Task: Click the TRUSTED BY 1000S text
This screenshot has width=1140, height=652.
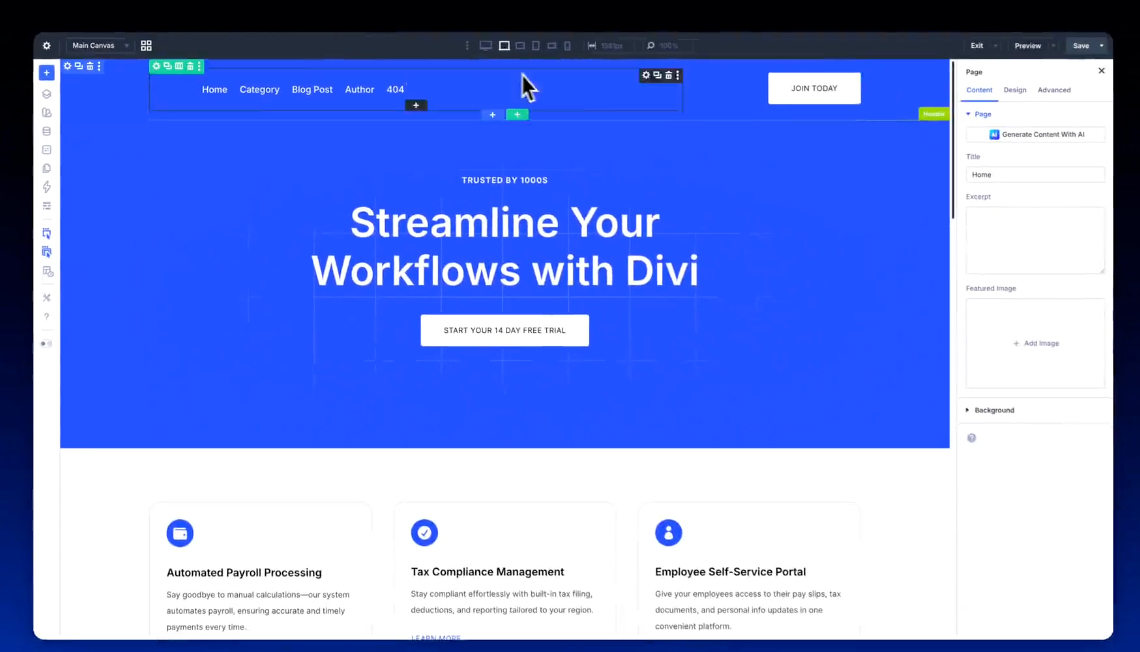Action: [x=505, y=180]
